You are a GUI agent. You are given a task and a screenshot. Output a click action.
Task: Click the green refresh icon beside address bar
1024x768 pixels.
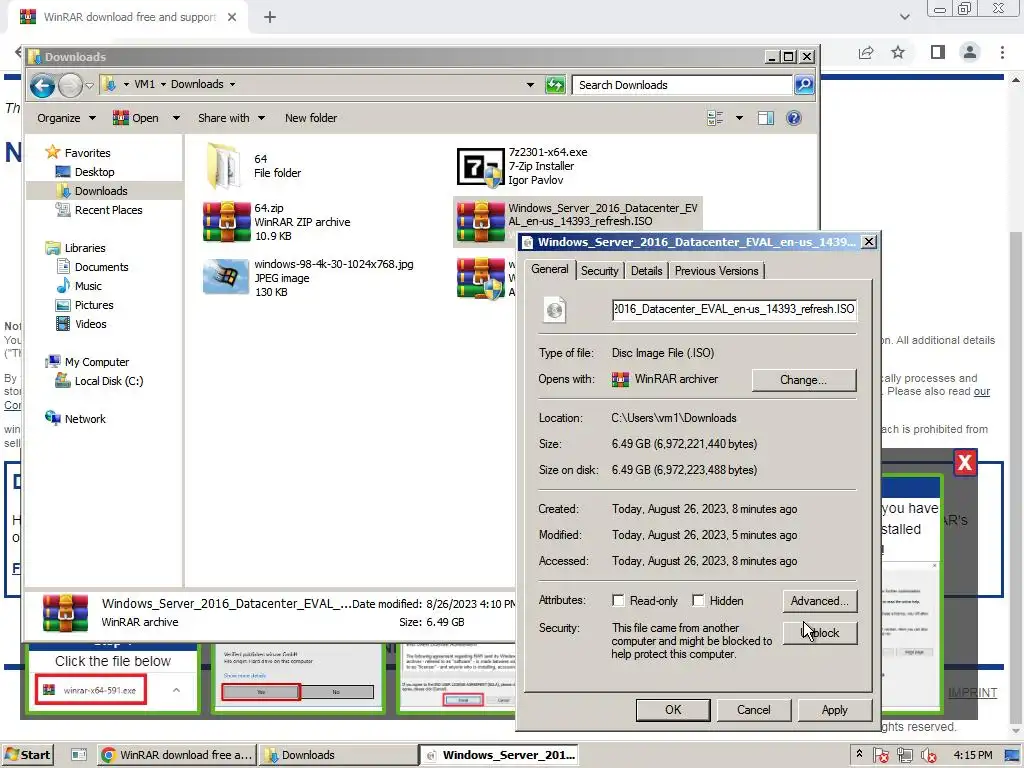555,85
